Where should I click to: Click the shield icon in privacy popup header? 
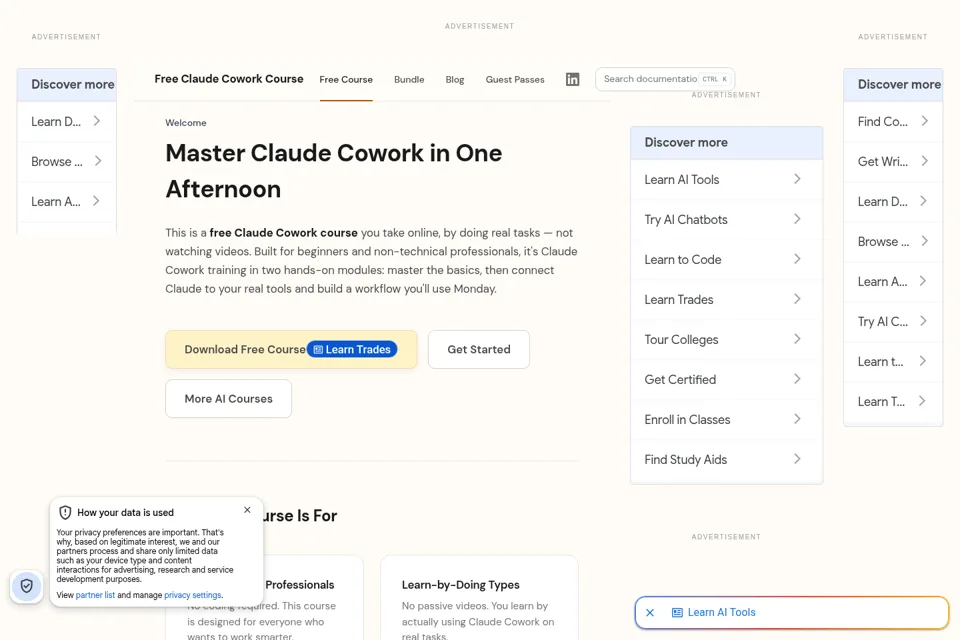coord(65,513)
